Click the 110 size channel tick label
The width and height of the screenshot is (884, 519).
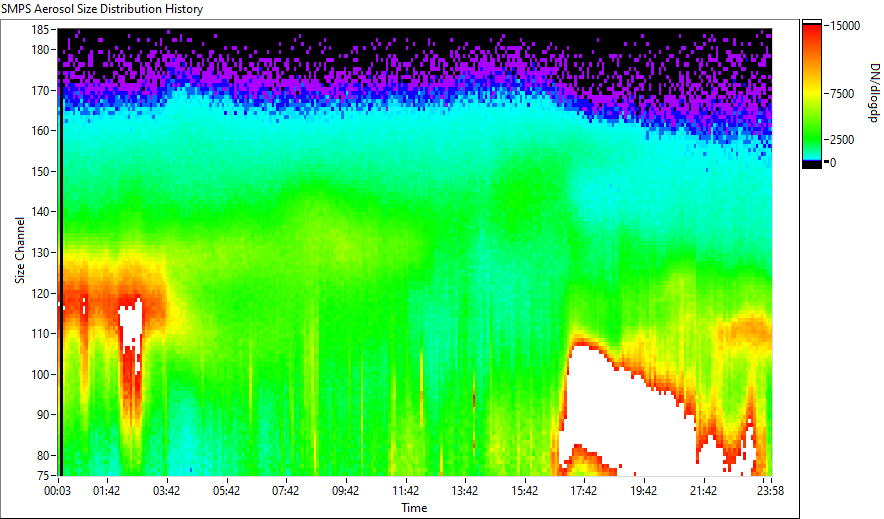point(41,334)
